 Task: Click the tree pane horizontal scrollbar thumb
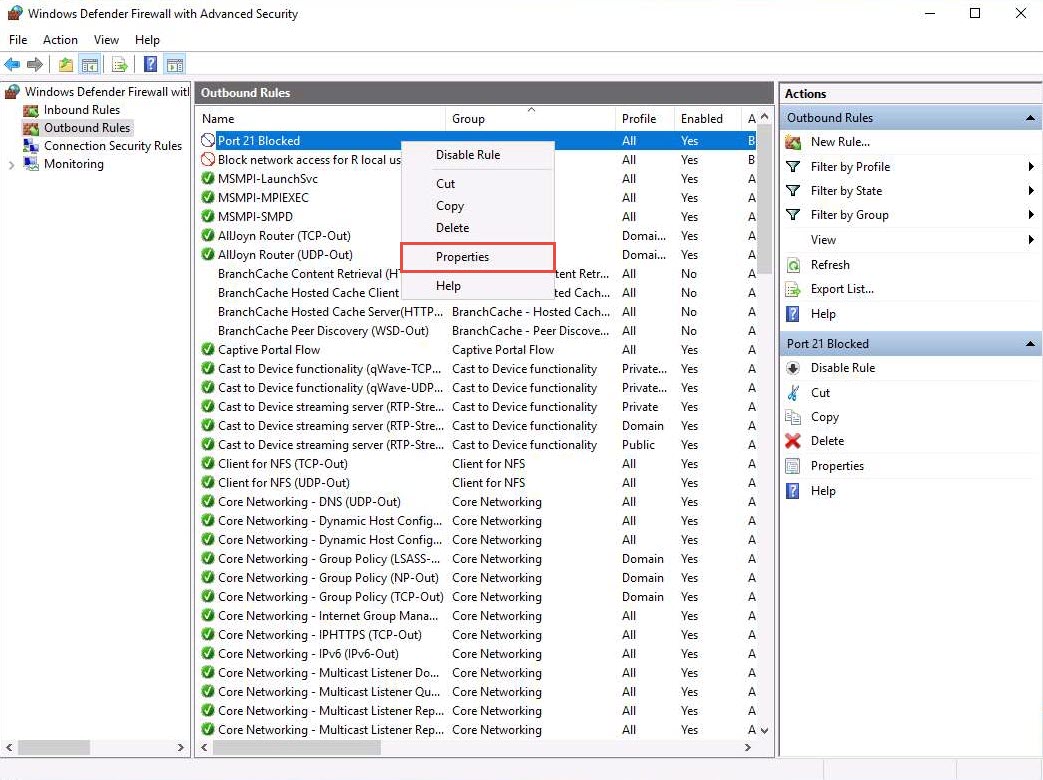[x=54, y=748]
